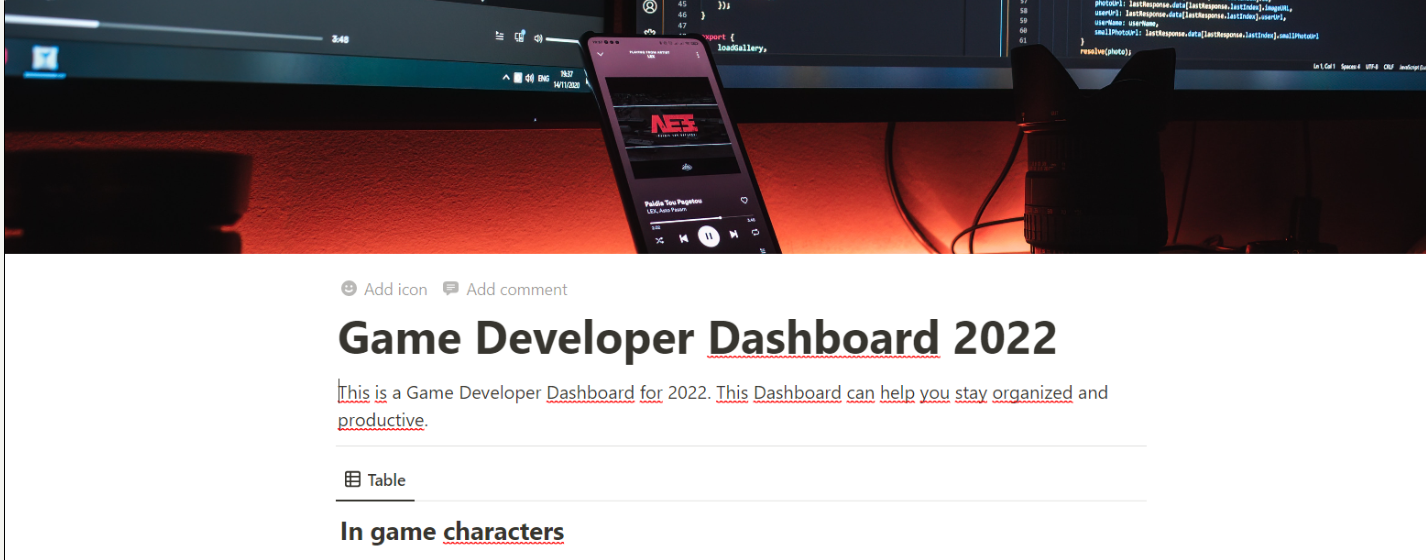Click the 'In game characters' database heading

(x=452, y=531)
